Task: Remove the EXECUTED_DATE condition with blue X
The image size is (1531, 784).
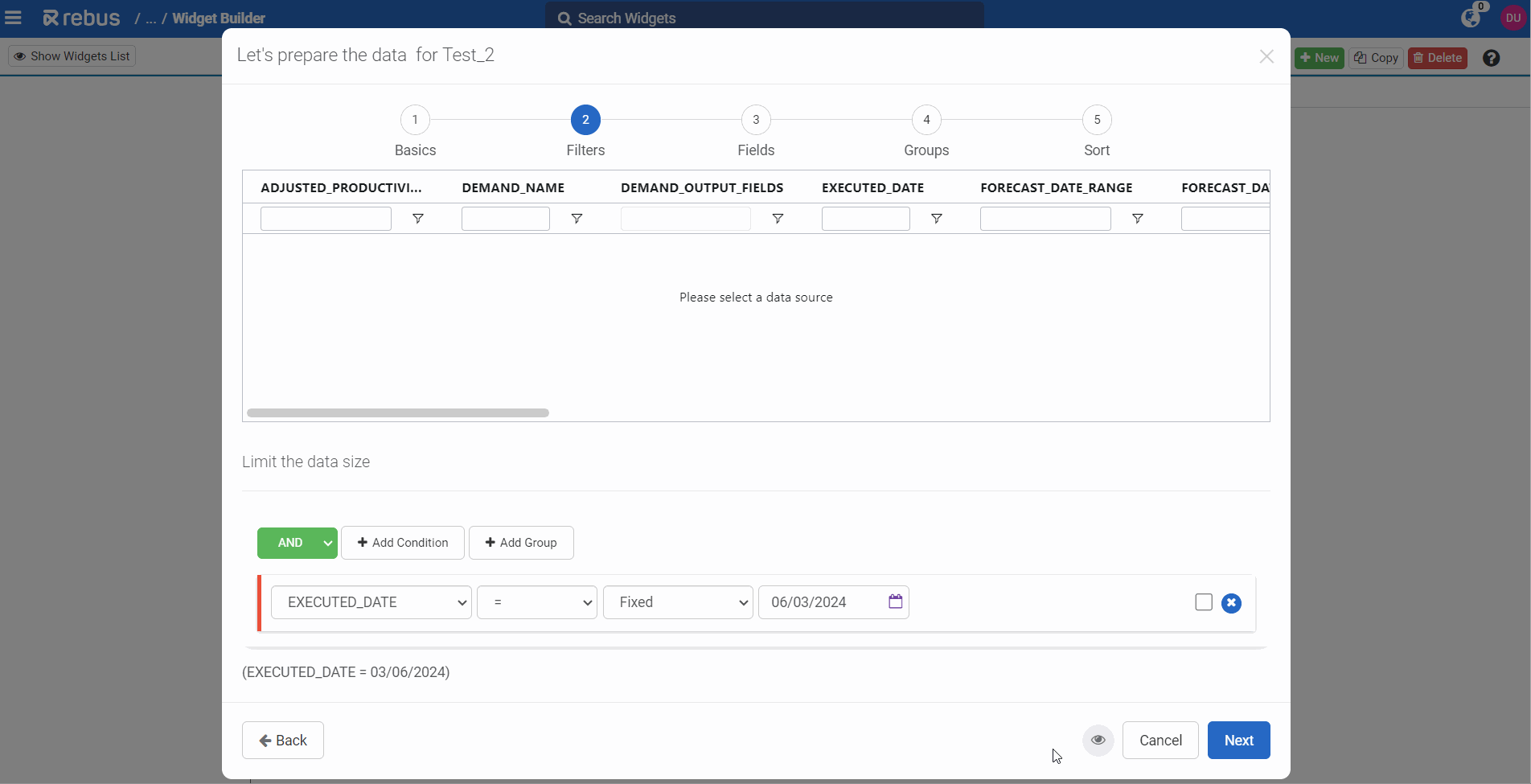Action: click(1231, 603)
